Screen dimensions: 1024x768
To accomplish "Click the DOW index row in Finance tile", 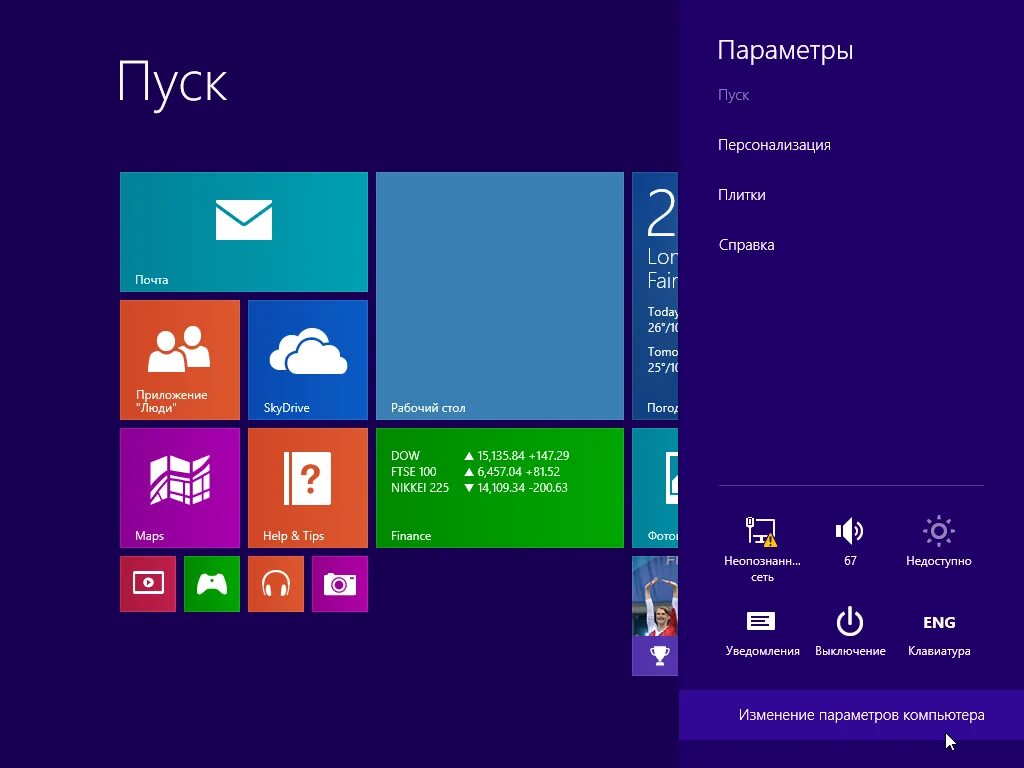I will point(480,456).
